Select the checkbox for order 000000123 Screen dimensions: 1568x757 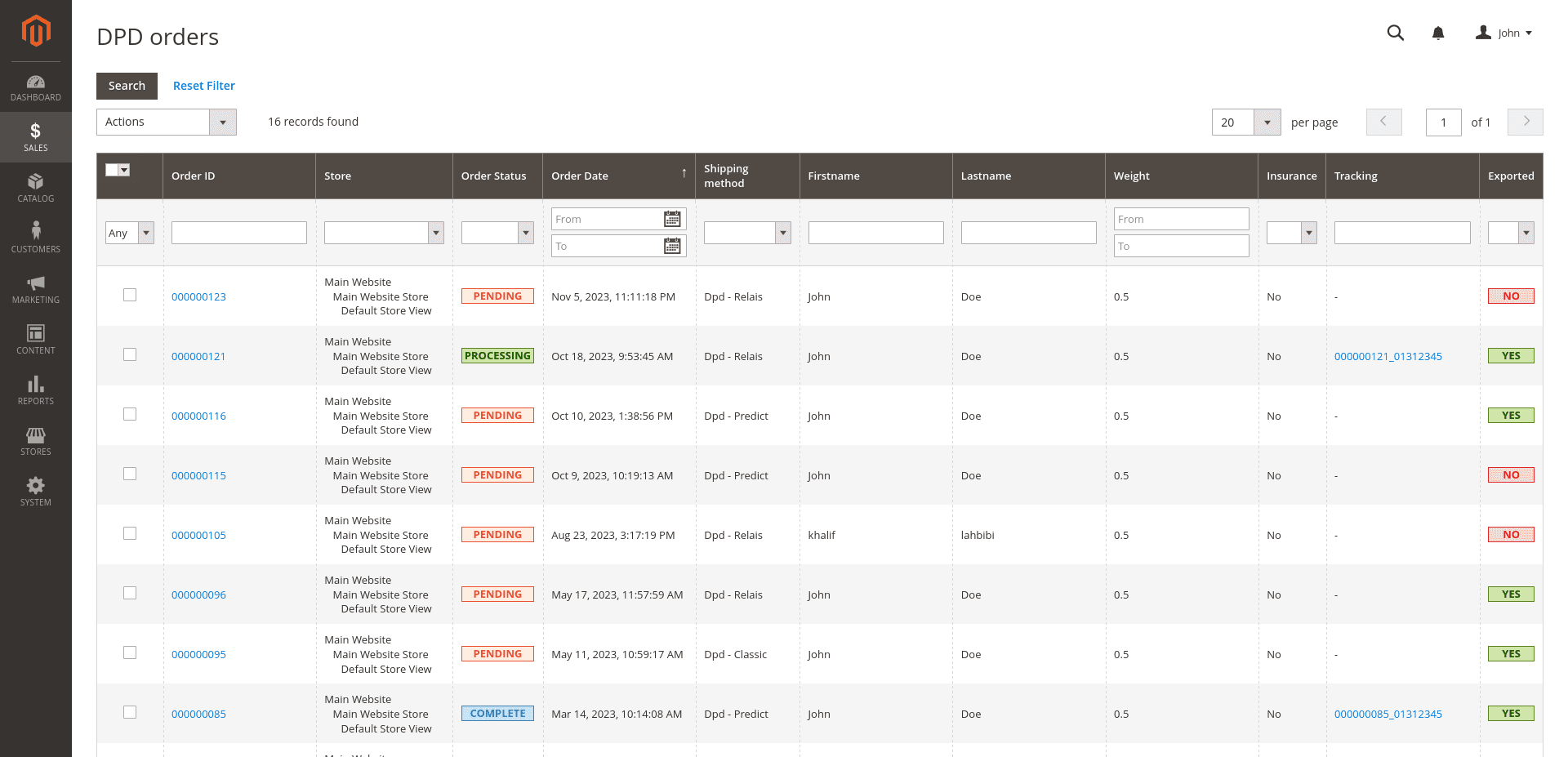click(x=129, y=295)
